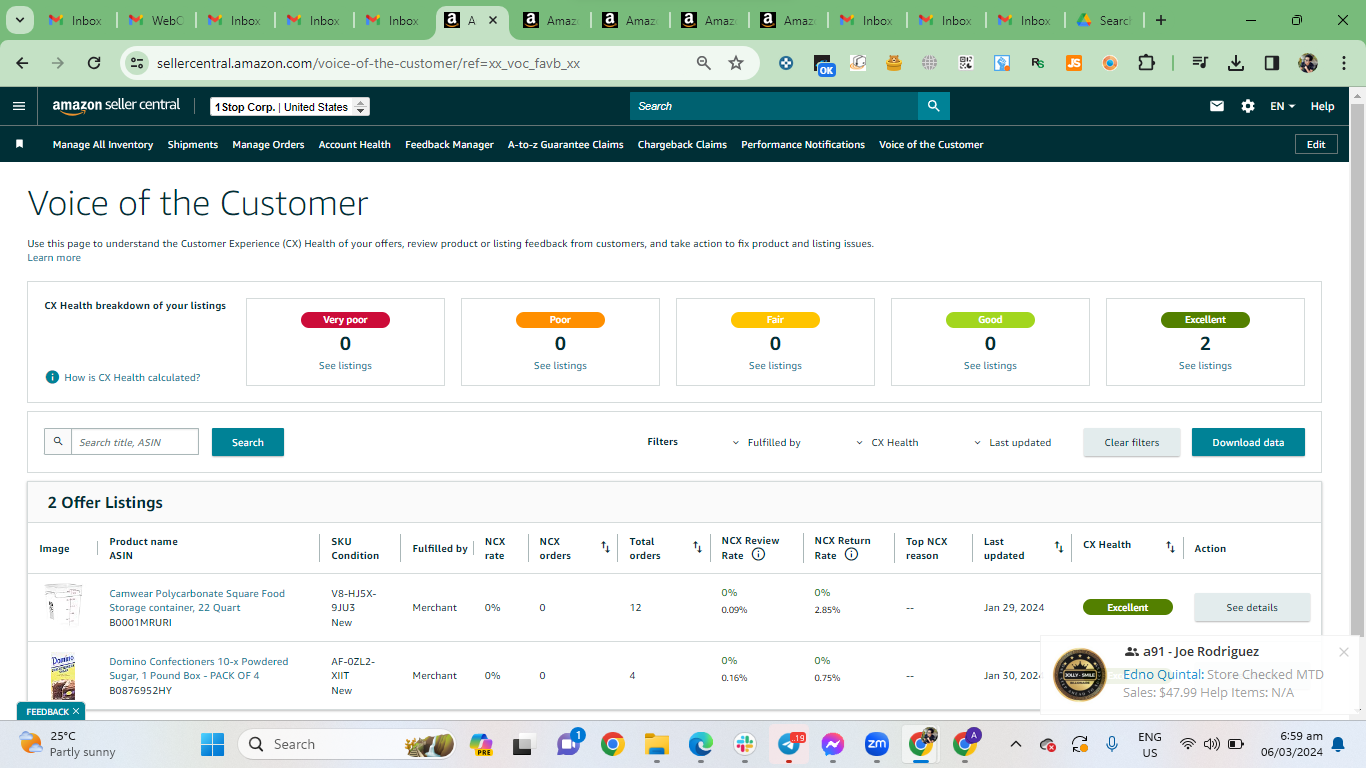This screenshot has height=768, width=1366.
Task: Bookmark this page with the star icon
Action: pos(736,63)
